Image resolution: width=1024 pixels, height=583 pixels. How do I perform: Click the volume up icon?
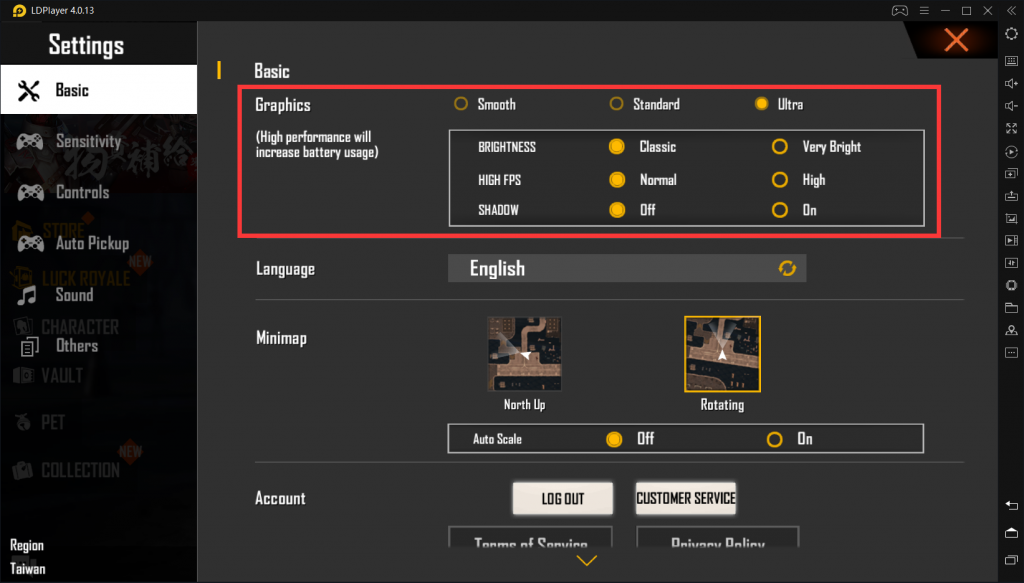(x=1011, y=83)
